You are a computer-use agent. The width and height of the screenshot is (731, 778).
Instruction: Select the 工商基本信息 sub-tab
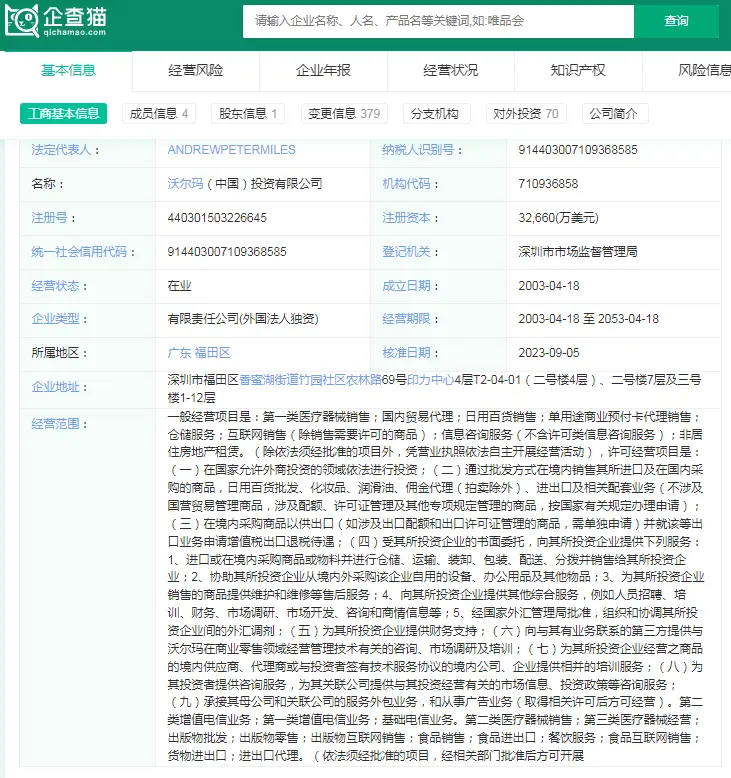64,114
